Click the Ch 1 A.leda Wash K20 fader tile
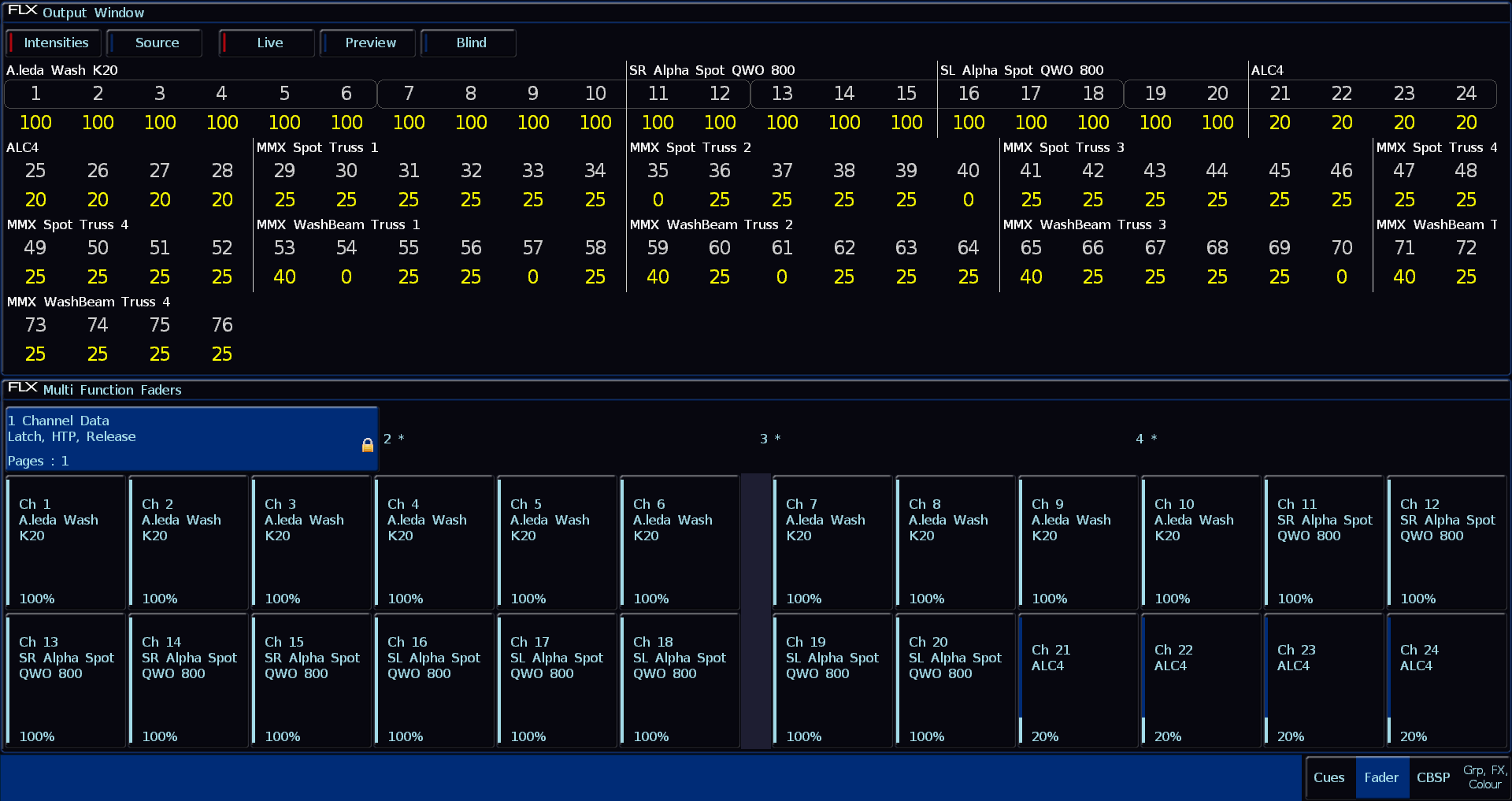Image resolution: width=1512 pixels, height=801 pixels. (x=65, y=543)
